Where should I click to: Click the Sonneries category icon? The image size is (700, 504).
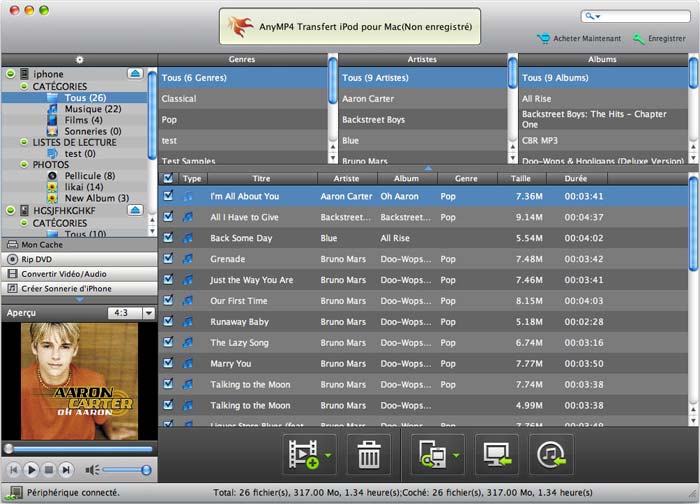click(x=53, y=131)
